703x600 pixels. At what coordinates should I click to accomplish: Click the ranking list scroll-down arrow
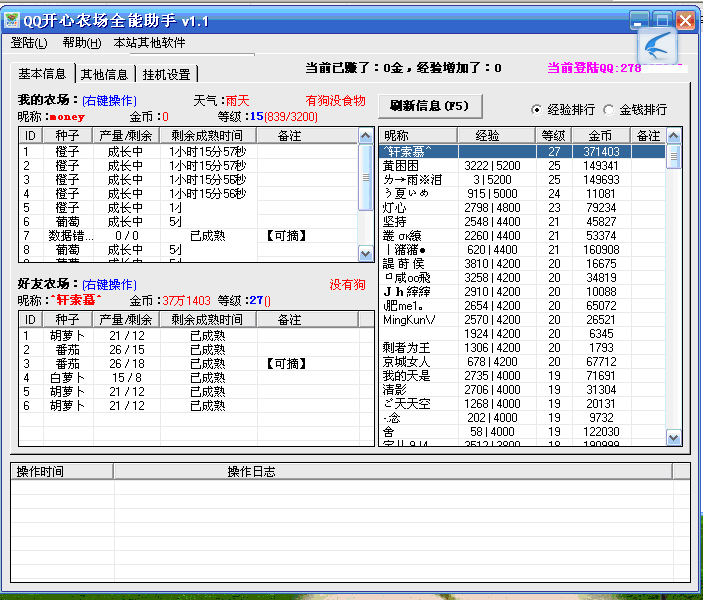(673, 437)
